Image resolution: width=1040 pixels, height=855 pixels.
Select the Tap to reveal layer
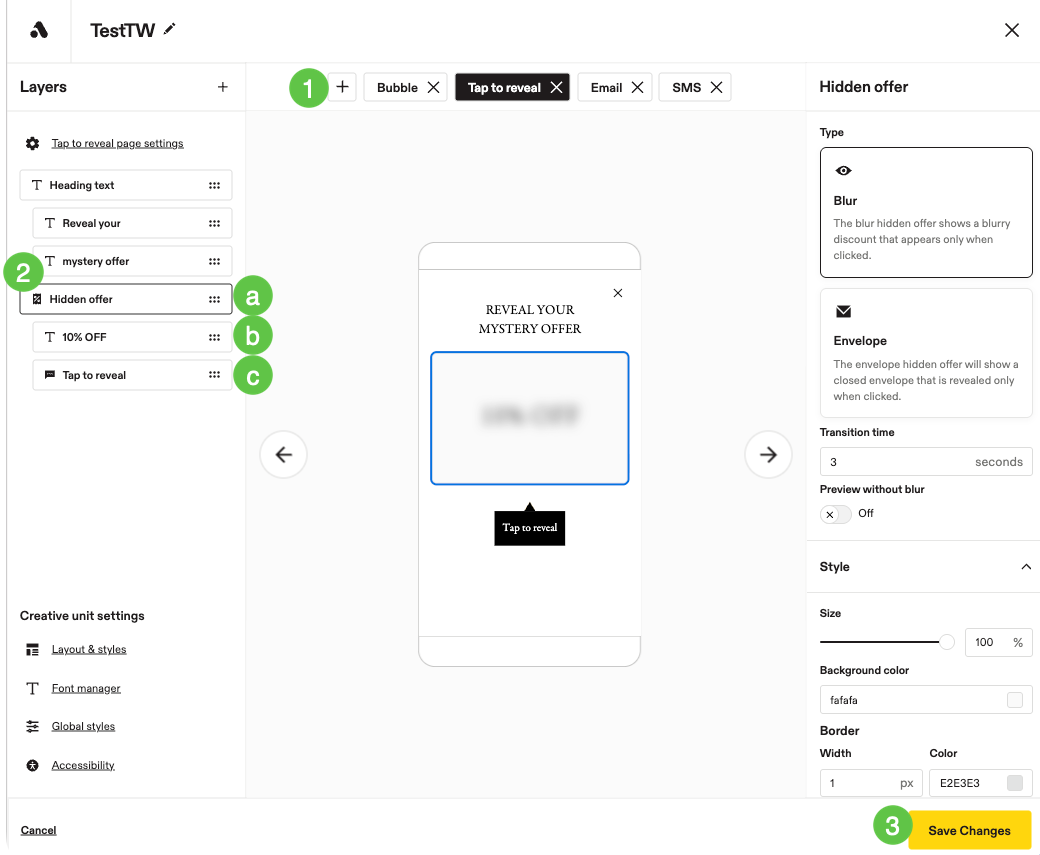133,375
